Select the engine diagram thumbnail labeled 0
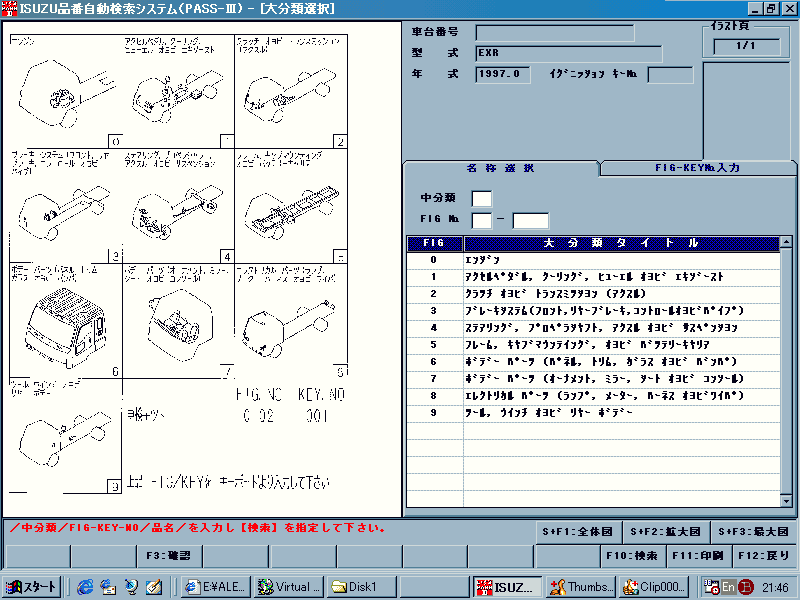Screen dimensions: 800x600 click(x=55, y=90)
